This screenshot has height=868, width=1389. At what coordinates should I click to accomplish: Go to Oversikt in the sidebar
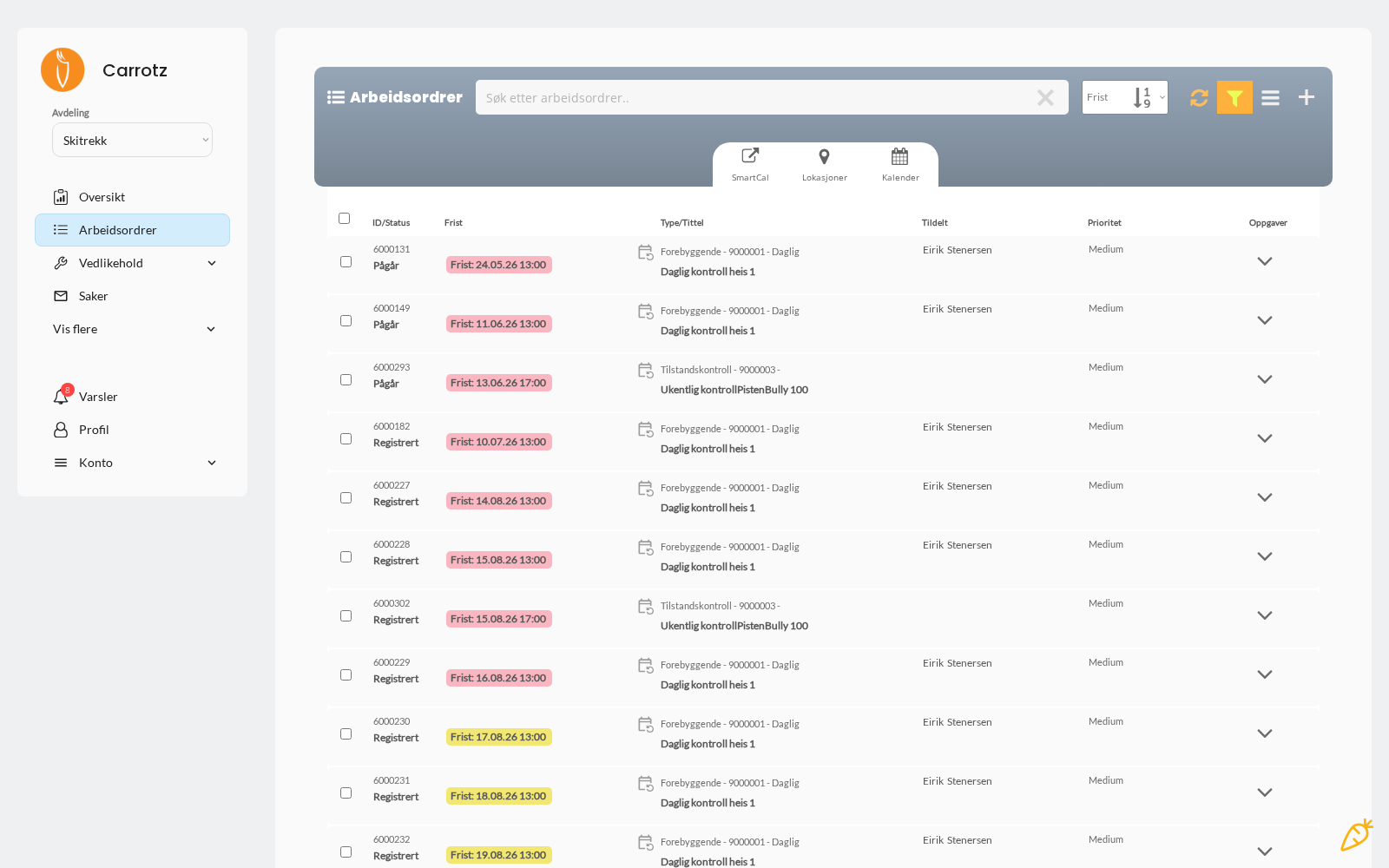[132, 197]
